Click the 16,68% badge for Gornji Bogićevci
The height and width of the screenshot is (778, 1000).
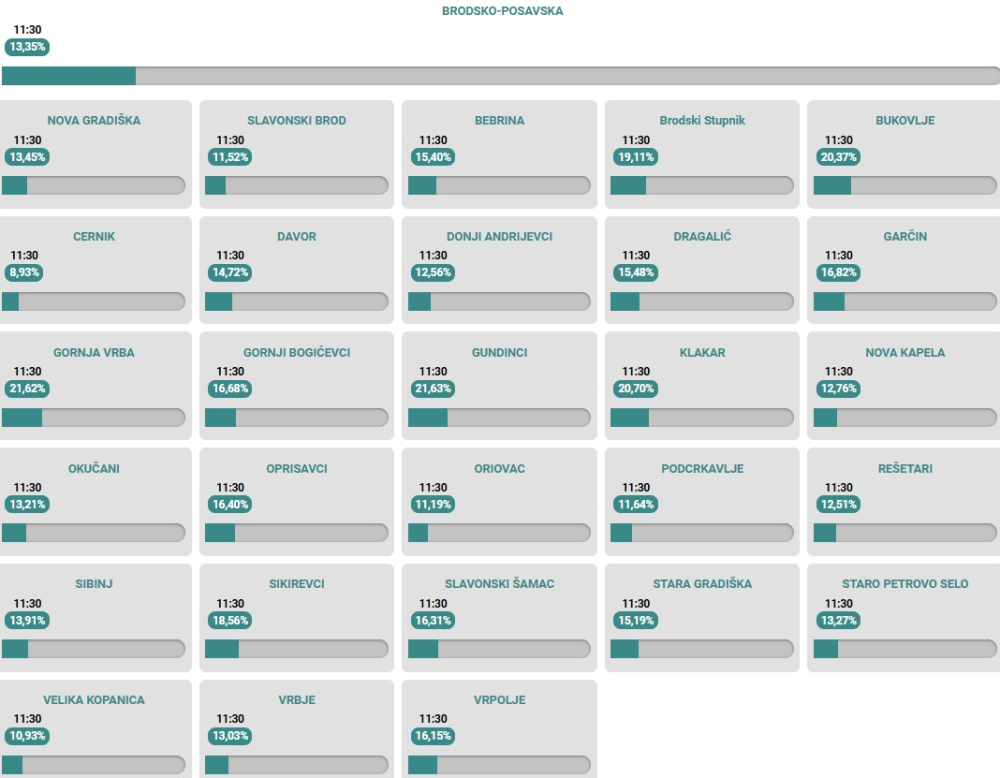coord(230,388)
